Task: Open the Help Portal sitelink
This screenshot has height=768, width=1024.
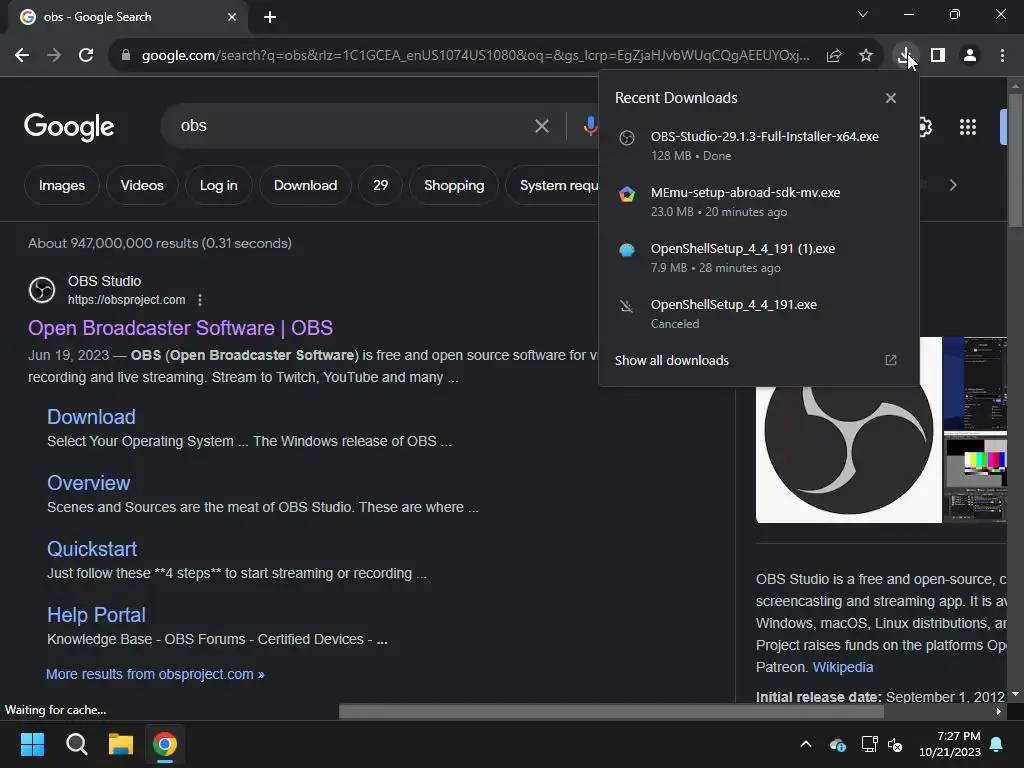Action: [x=96, y=615]
